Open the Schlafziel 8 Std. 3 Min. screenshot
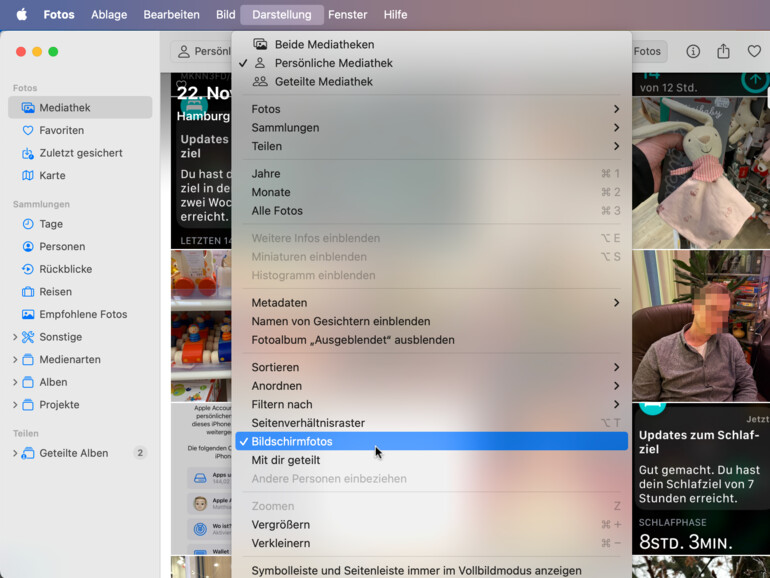 (701, 479)
